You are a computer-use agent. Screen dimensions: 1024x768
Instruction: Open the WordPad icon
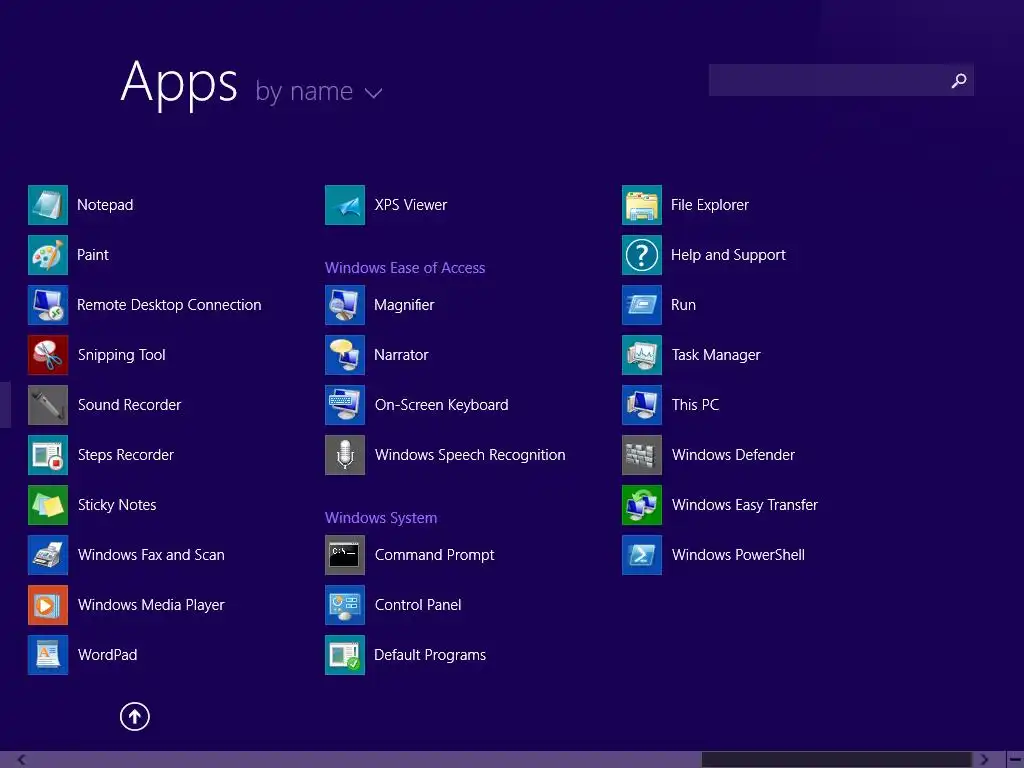48,655
